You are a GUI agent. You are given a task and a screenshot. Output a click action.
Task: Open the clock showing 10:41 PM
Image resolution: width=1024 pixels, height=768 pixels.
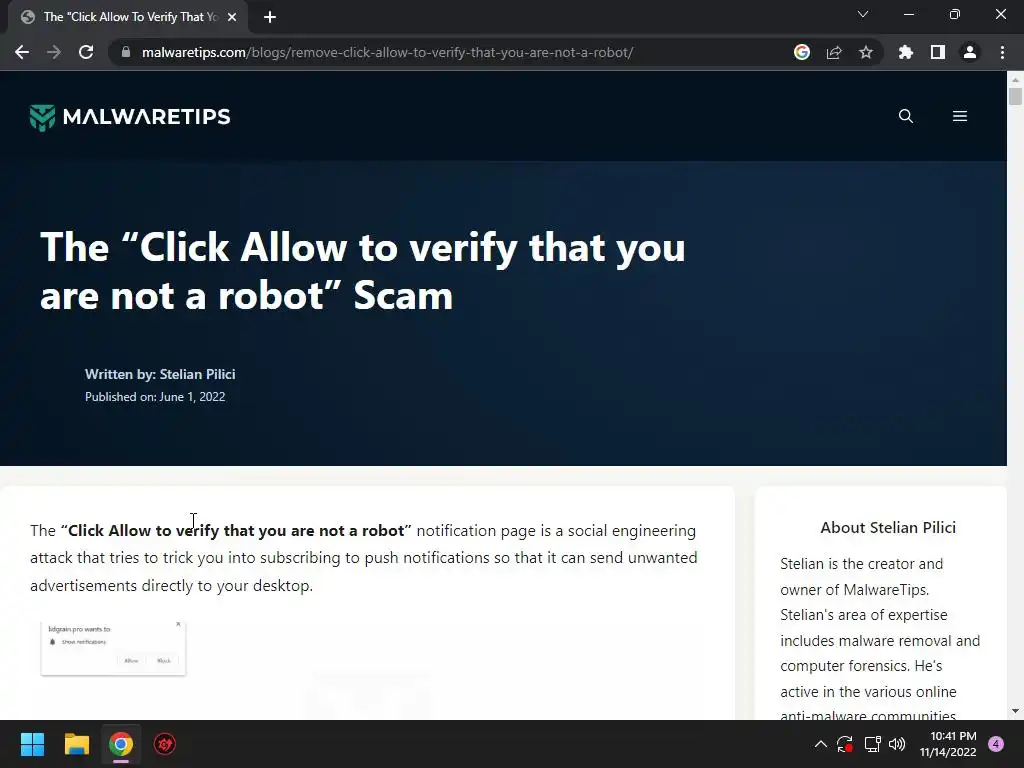(x=948, y=744)
